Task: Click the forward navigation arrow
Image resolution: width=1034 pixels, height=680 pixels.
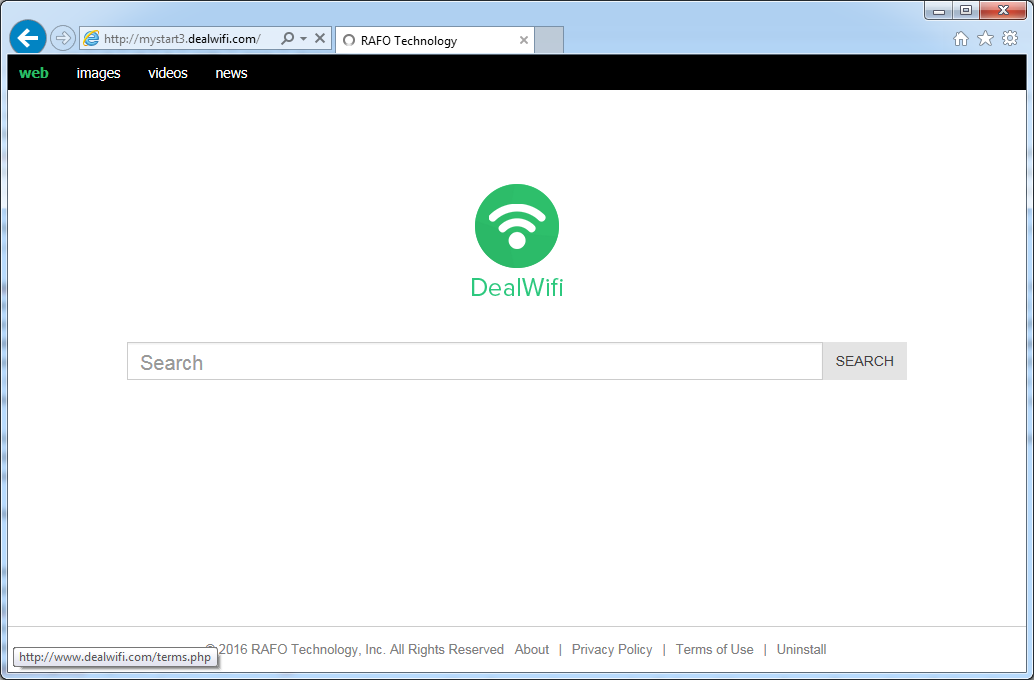Action: click(63, 38)
